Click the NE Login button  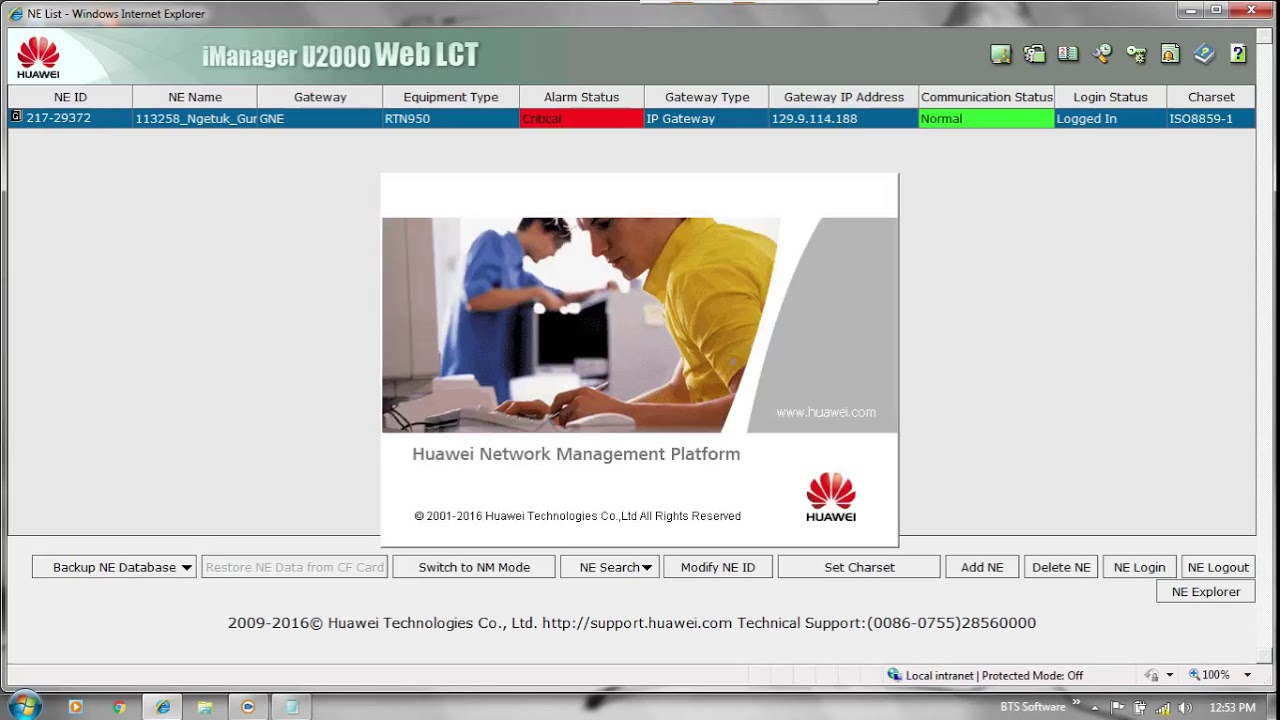[1139, 567]
